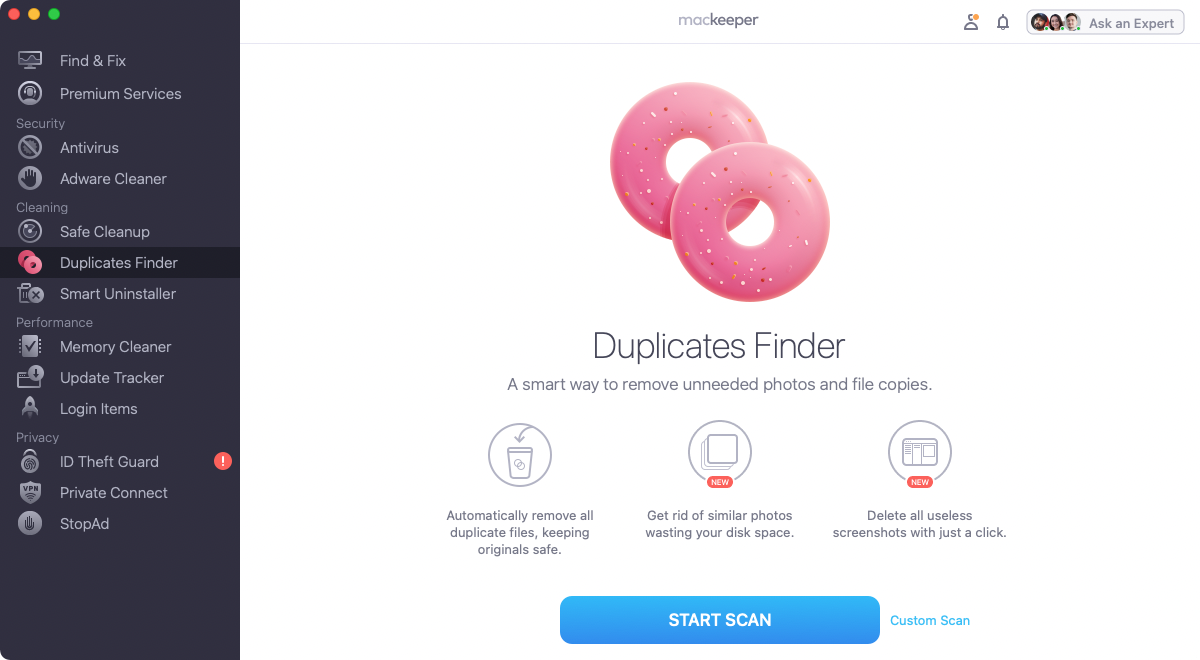The width and height of the screenshot is (1200, 660).
Task: Open the user account profile icon
Action: pyautogui.click(x=971, y=22)
